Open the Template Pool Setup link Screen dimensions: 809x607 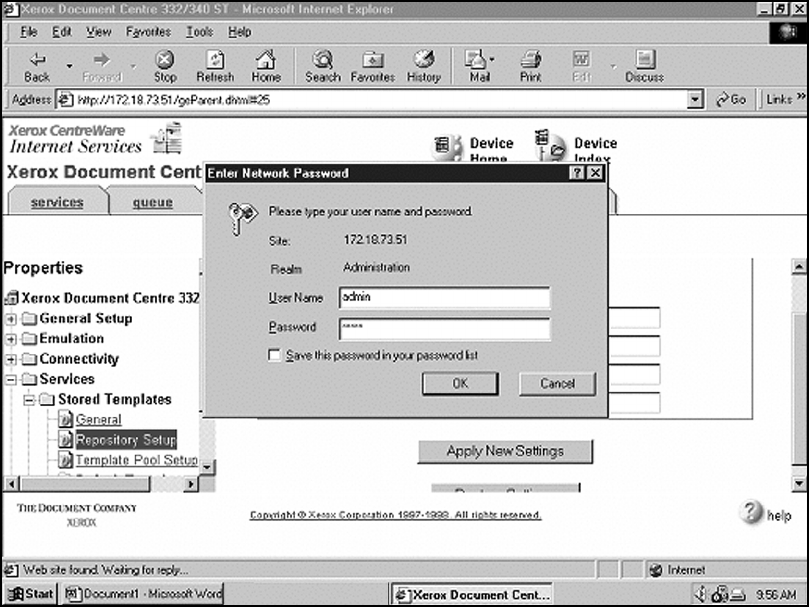pos(137,459)
